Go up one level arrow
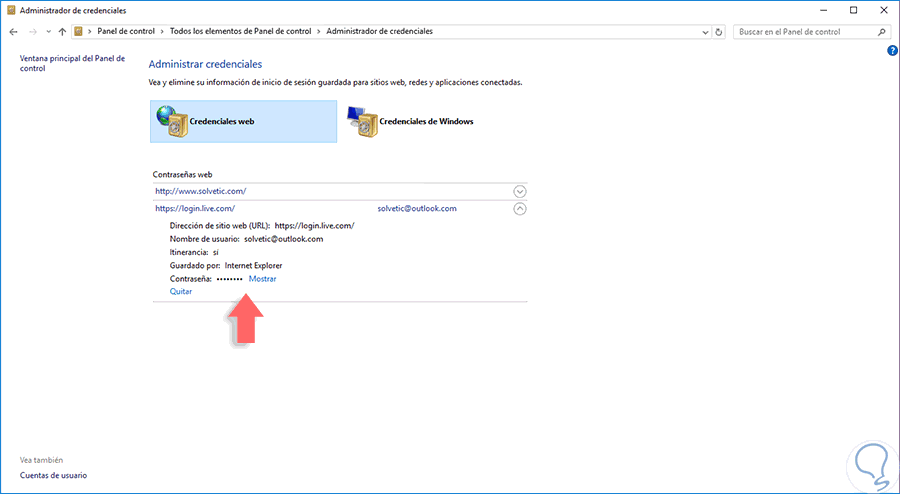Viewport: 900px width, 494px height. pyautogui.click(x=63, y=32)
